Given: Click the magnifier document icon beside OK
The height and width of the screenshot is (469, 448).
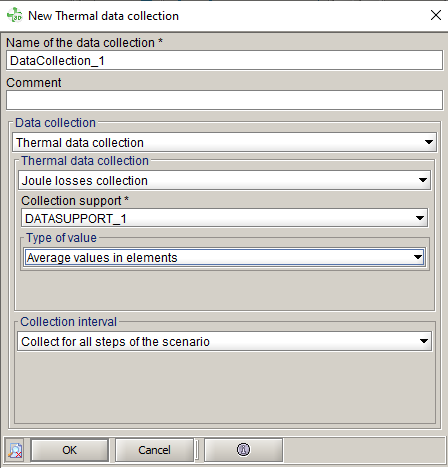Looking at the screenshot, I should click(15, 450).
